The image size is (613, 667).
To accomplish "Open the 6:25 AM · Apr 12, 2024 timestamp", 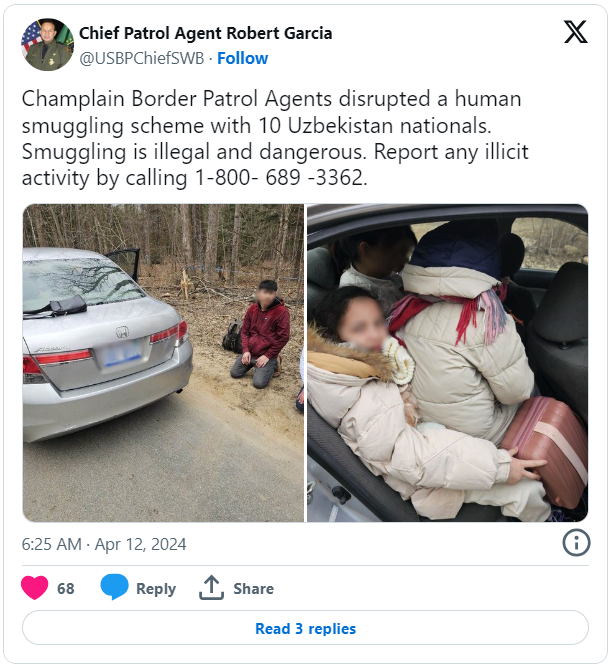I will point(104,544).
